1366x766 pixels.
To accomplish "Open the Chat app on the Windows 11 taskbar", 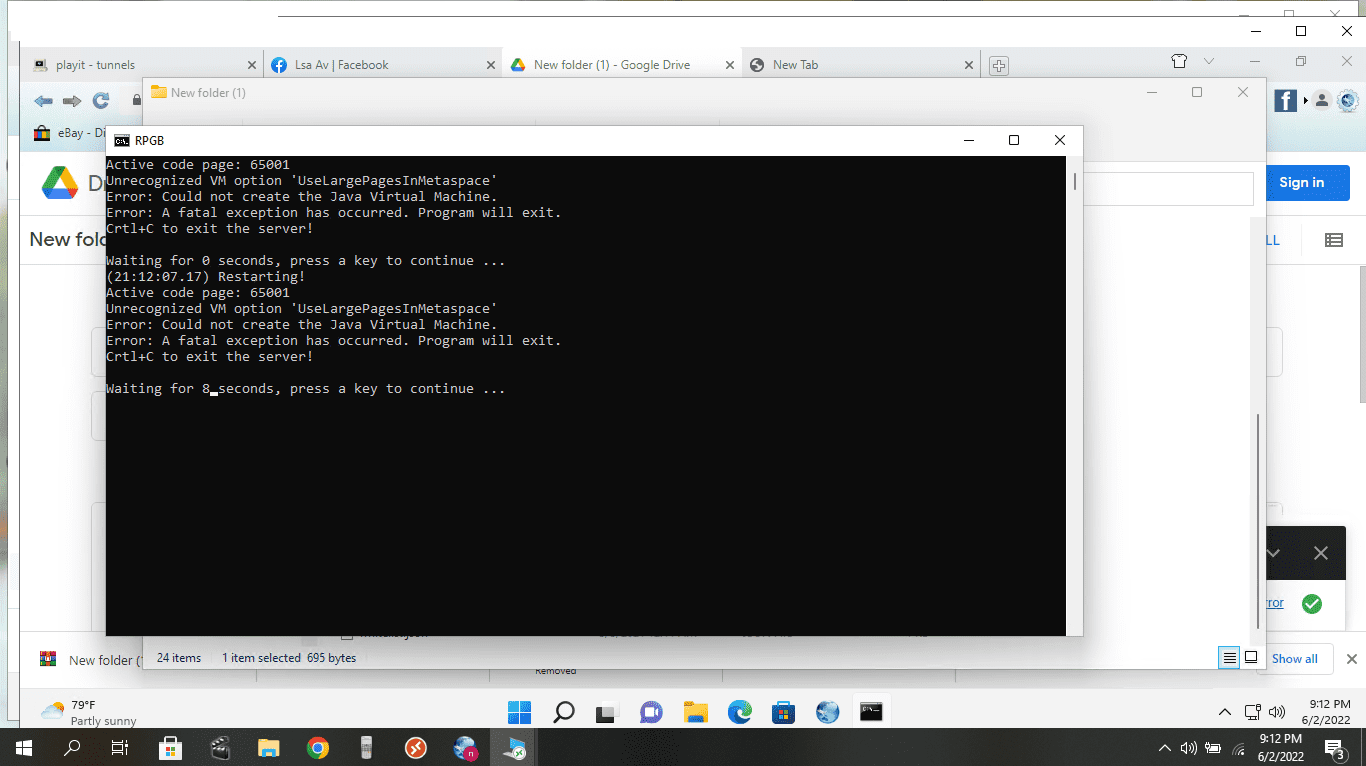I will click(651, 712).
